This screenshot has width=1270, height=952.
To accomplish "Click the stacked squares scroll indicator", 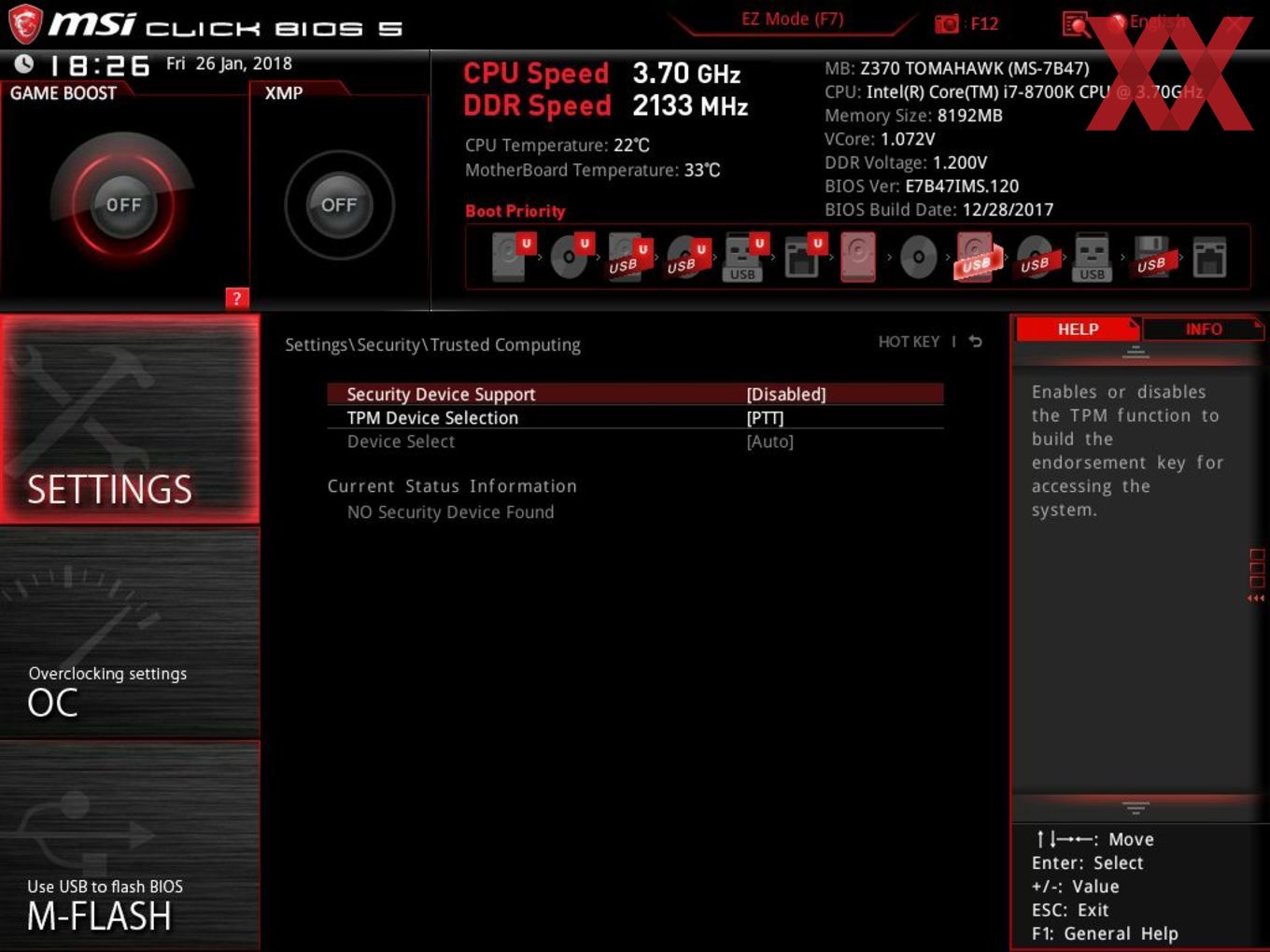I will click(1257, 568).
